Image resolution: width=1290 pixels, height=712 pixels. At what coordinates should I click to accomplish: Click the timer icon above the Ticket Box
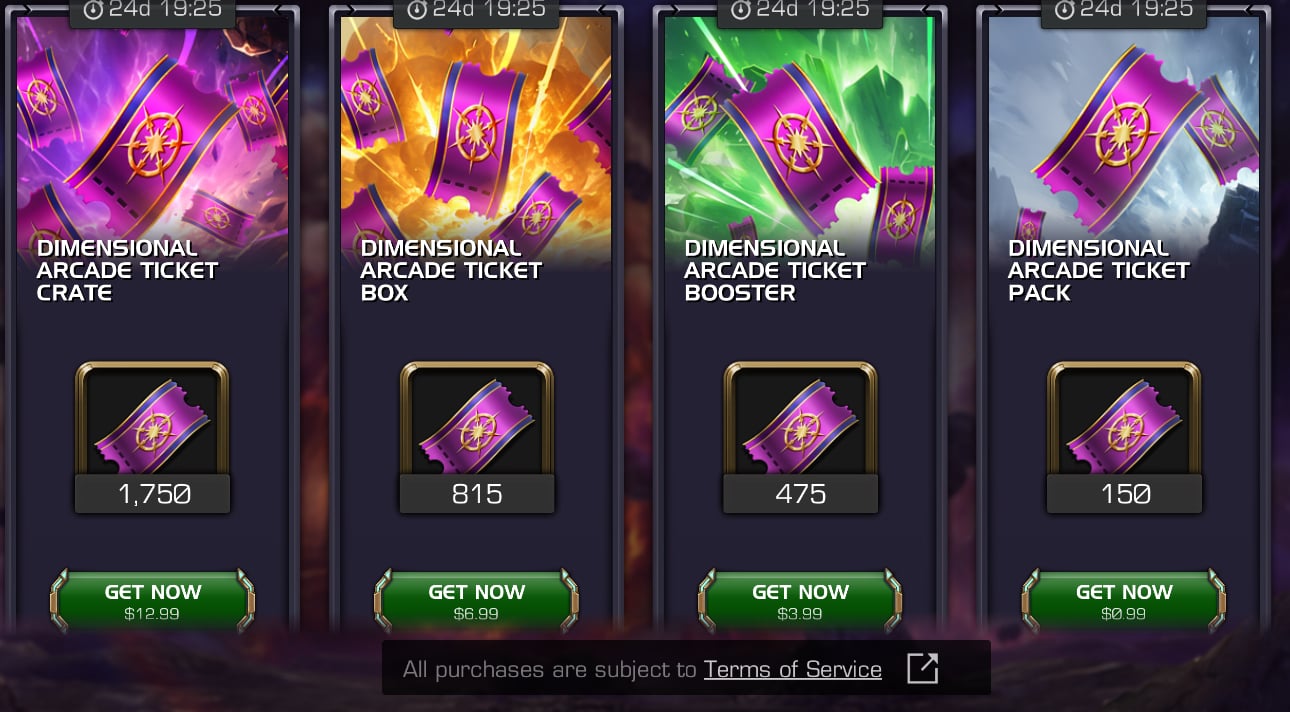point(417,10)
